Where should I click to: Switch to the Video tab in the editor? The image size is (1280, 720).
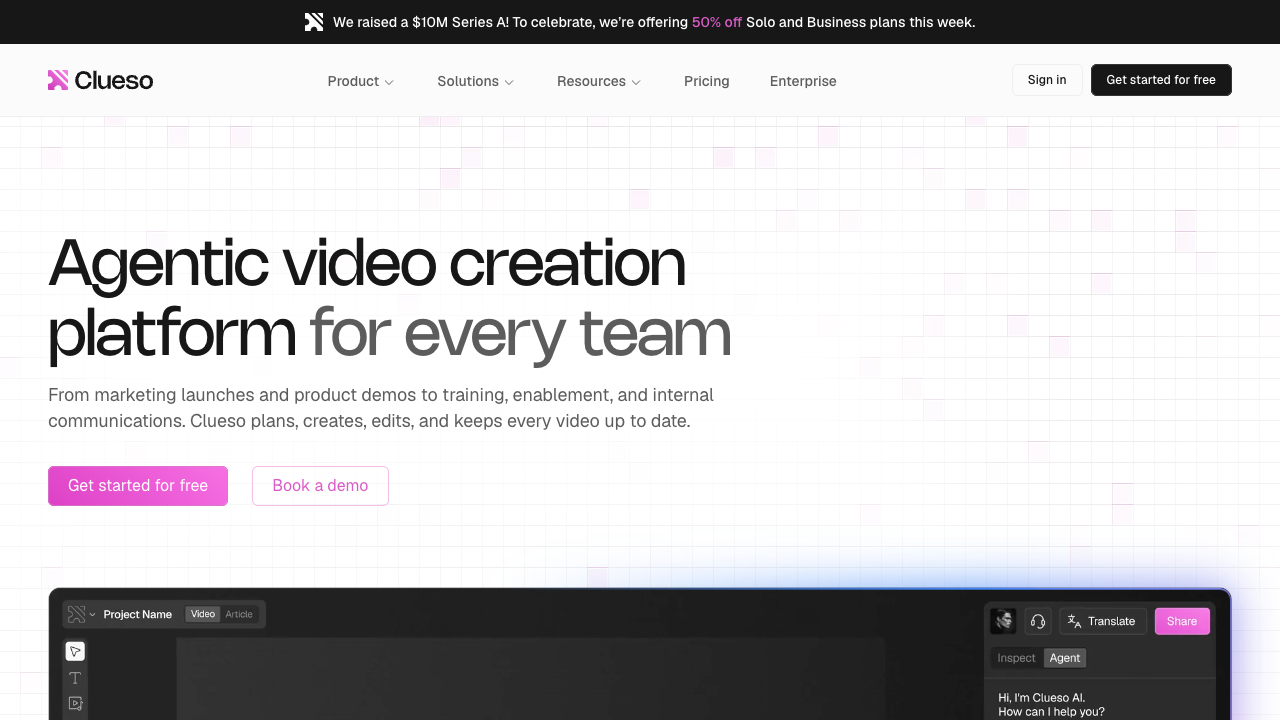coord(203,614)
